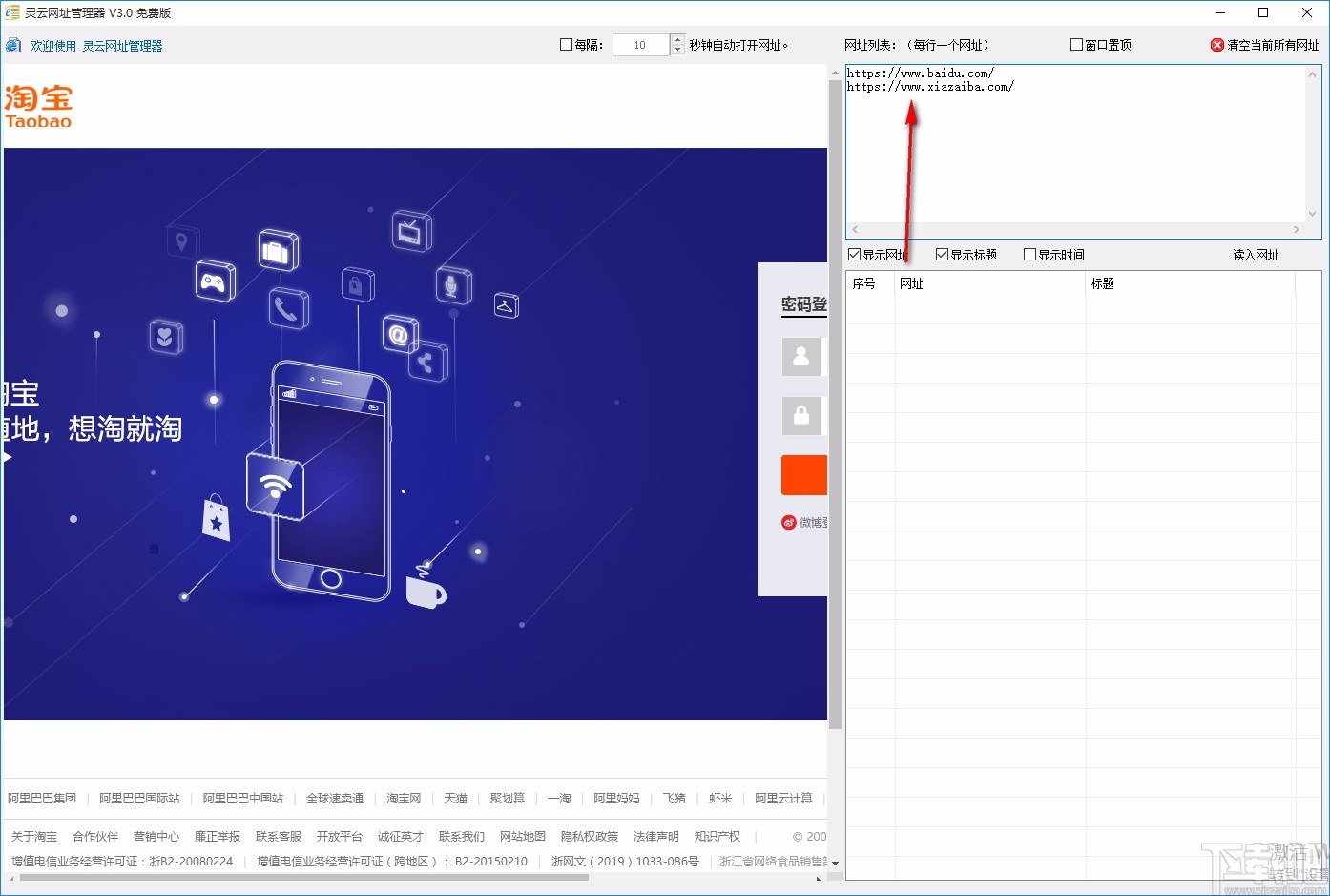Click 清空当前所有网址 button

coord(1265,45)
